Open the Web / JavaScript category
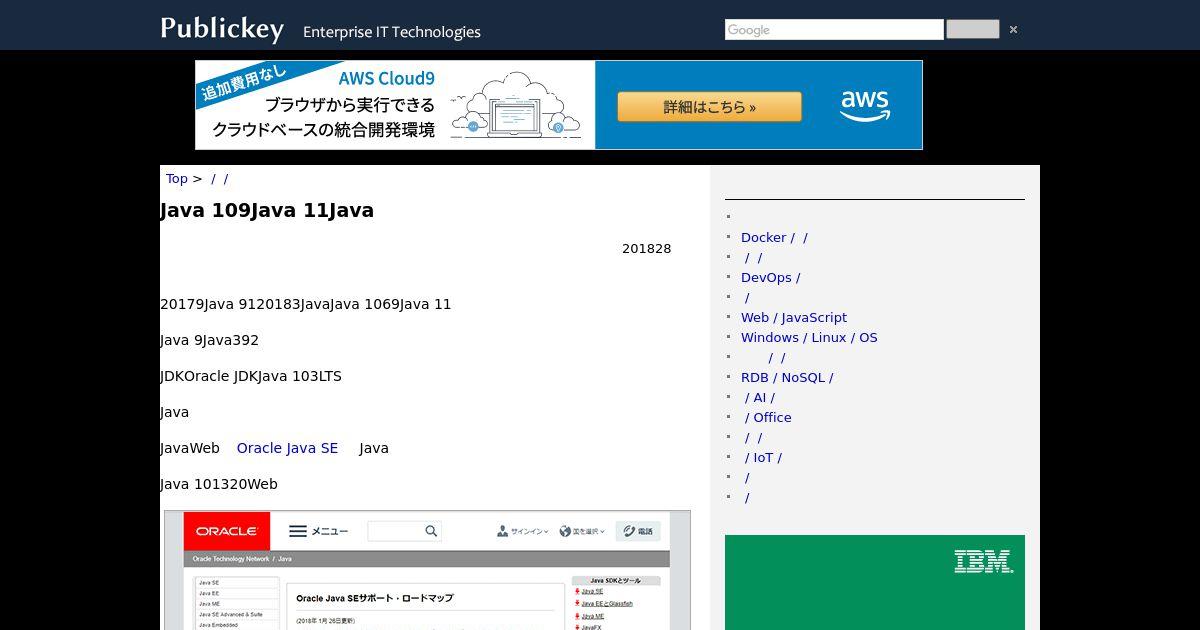The height and width of the screenshot is (630, 1200). pyautogui.click(x=794, y=317)
